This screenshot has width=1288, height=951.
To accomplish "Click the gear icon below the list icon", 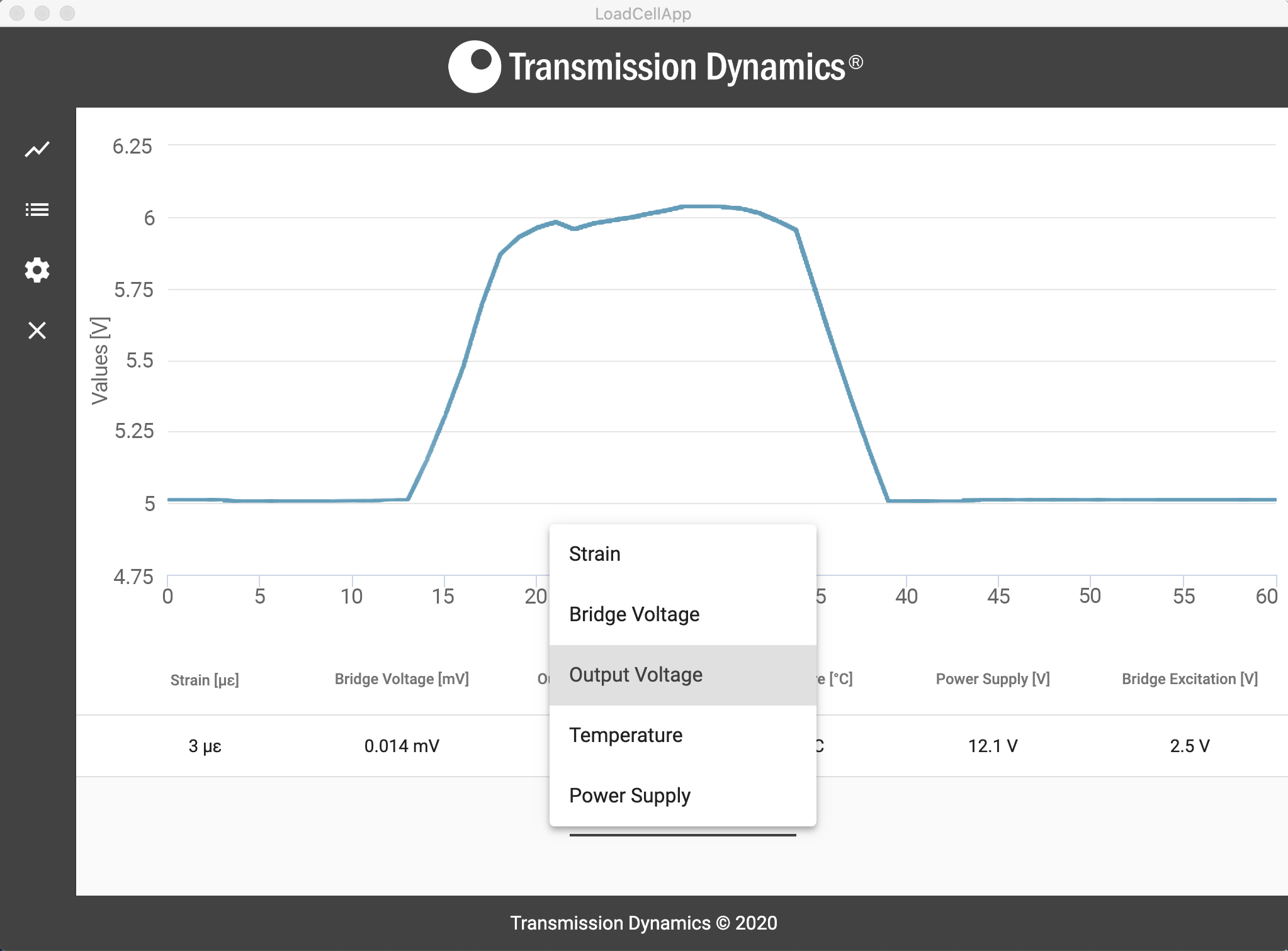I will click(x=37, y=269).
